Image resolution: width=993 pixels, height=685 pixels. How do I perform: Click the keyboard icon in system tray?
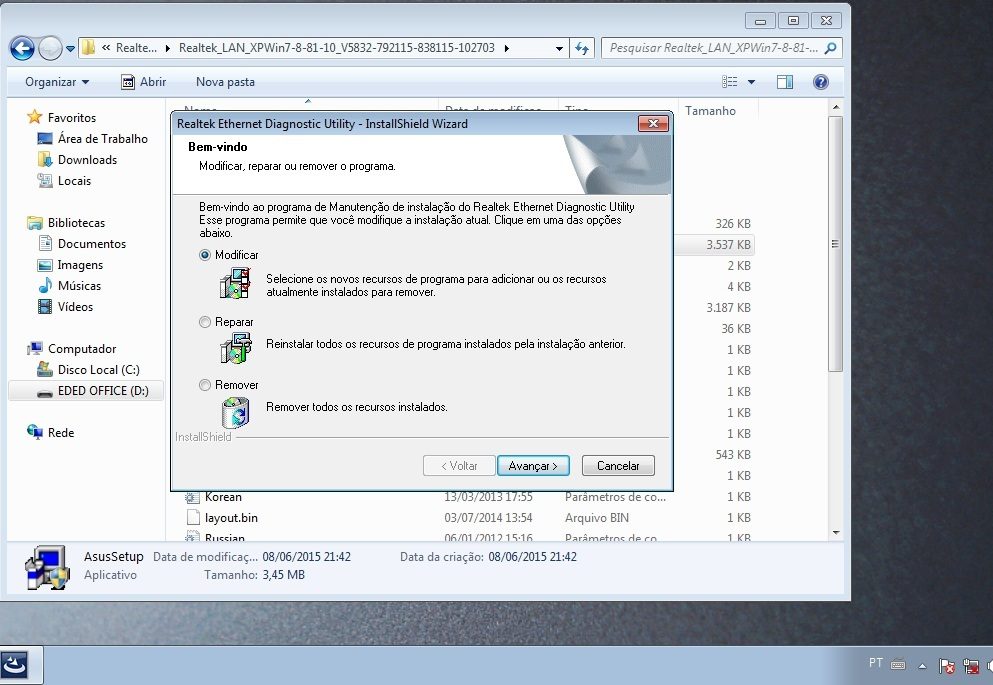tap(897, 665)
